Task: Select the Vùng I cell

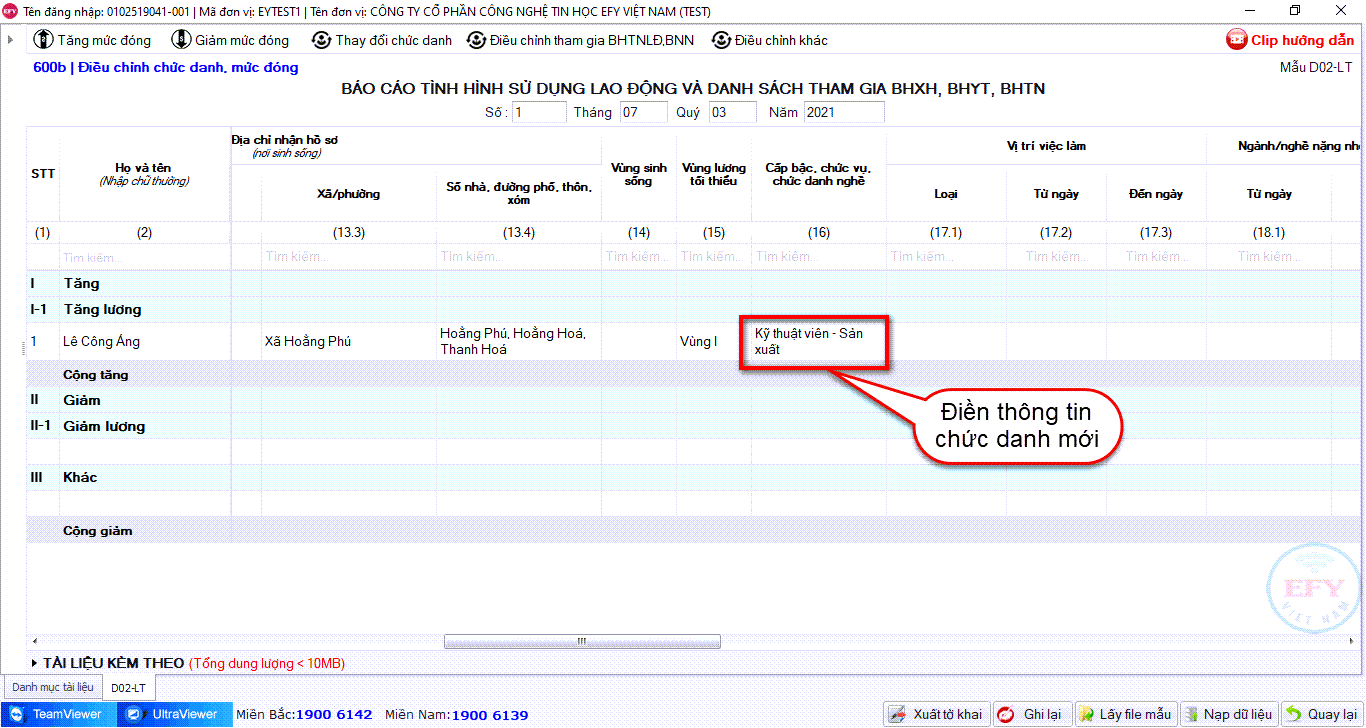Action: [713, 341]
